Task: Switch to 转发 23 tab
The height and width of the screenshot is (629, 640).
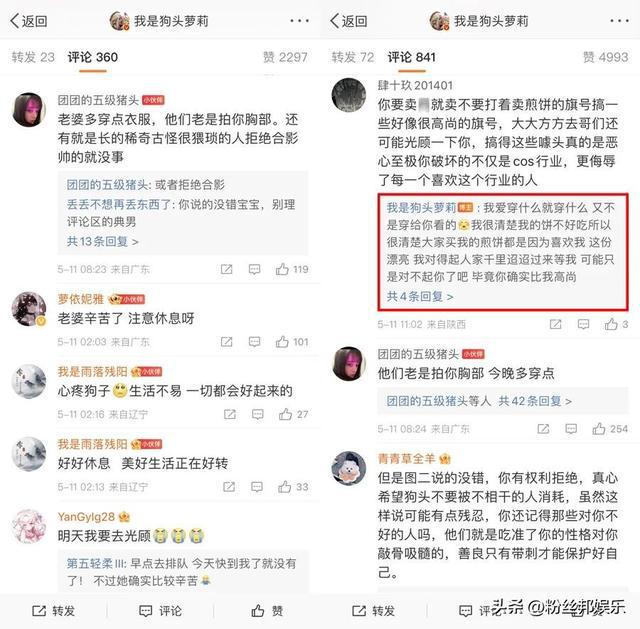Action: (x=33, y=57)
